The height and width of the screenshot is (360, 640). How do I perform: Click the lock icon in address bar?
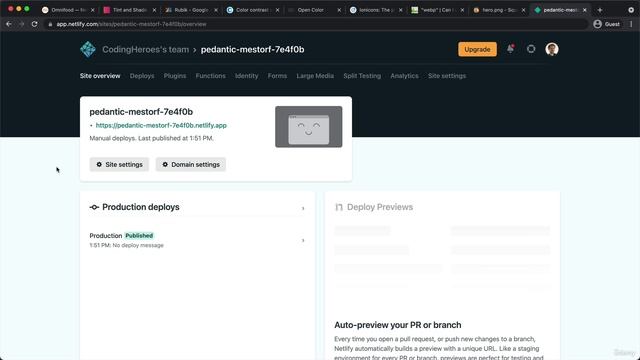[50, 24]
